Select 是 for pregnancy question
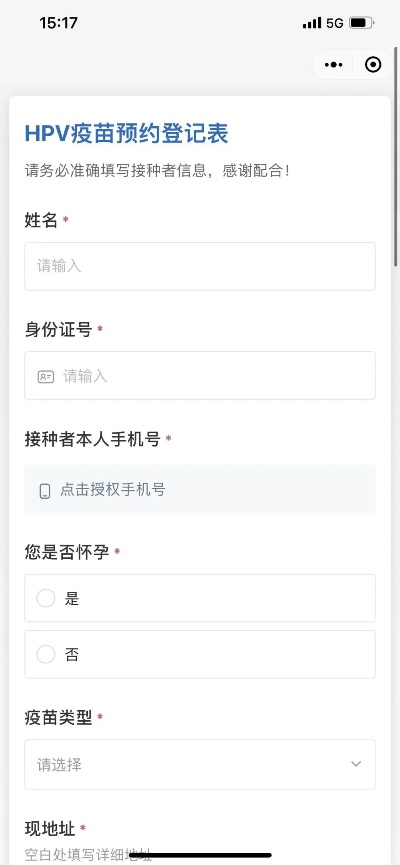Screen dimensions: 400x865 click(x=200, y=598)
